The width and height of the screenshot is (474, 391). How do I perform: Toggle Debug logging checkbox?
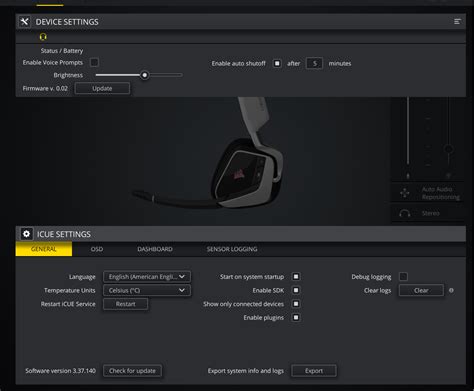(403, 276)
